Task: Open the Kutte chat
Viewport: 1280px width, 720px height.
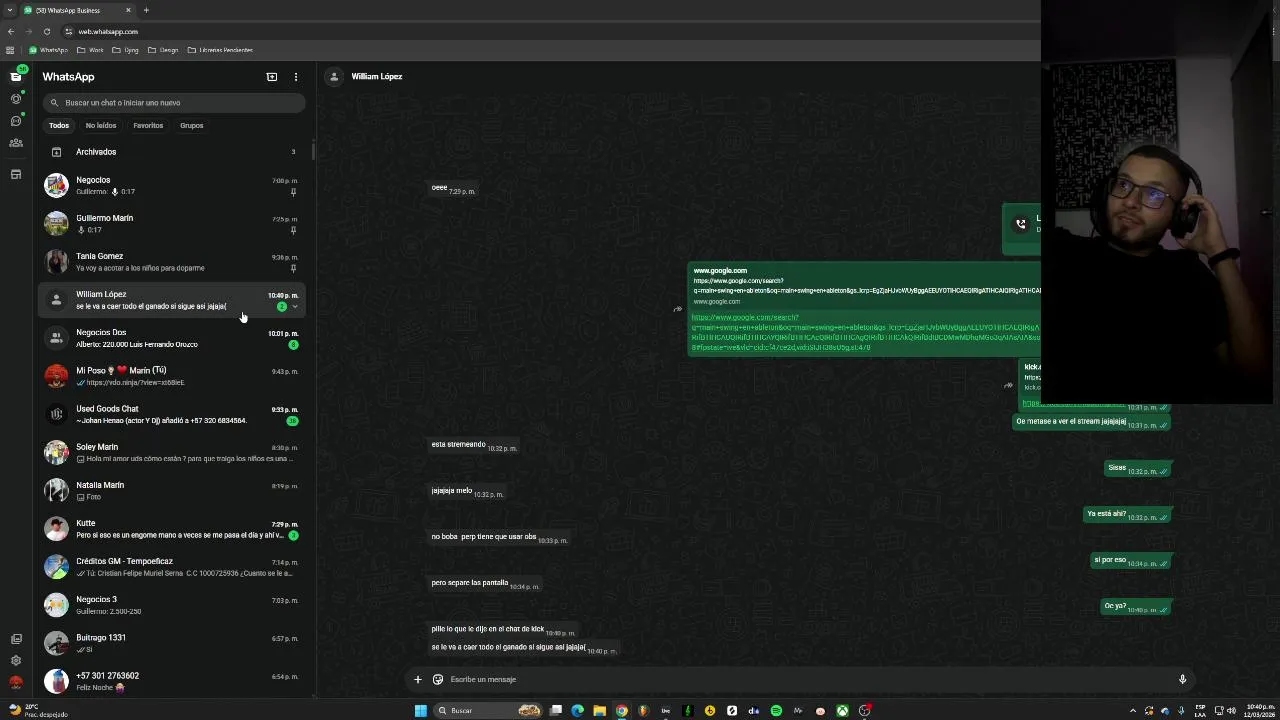Action: point(174,529)
